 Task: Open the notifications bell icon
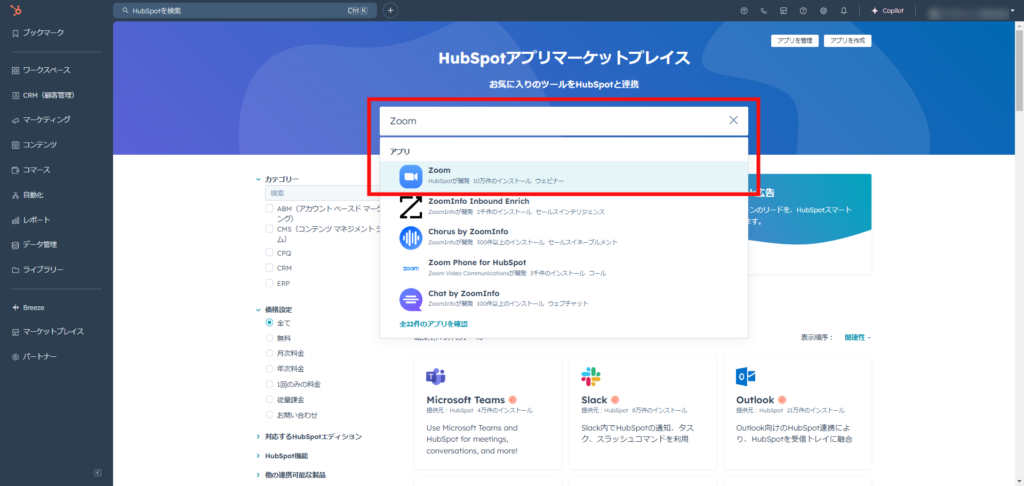click(843, 10)
